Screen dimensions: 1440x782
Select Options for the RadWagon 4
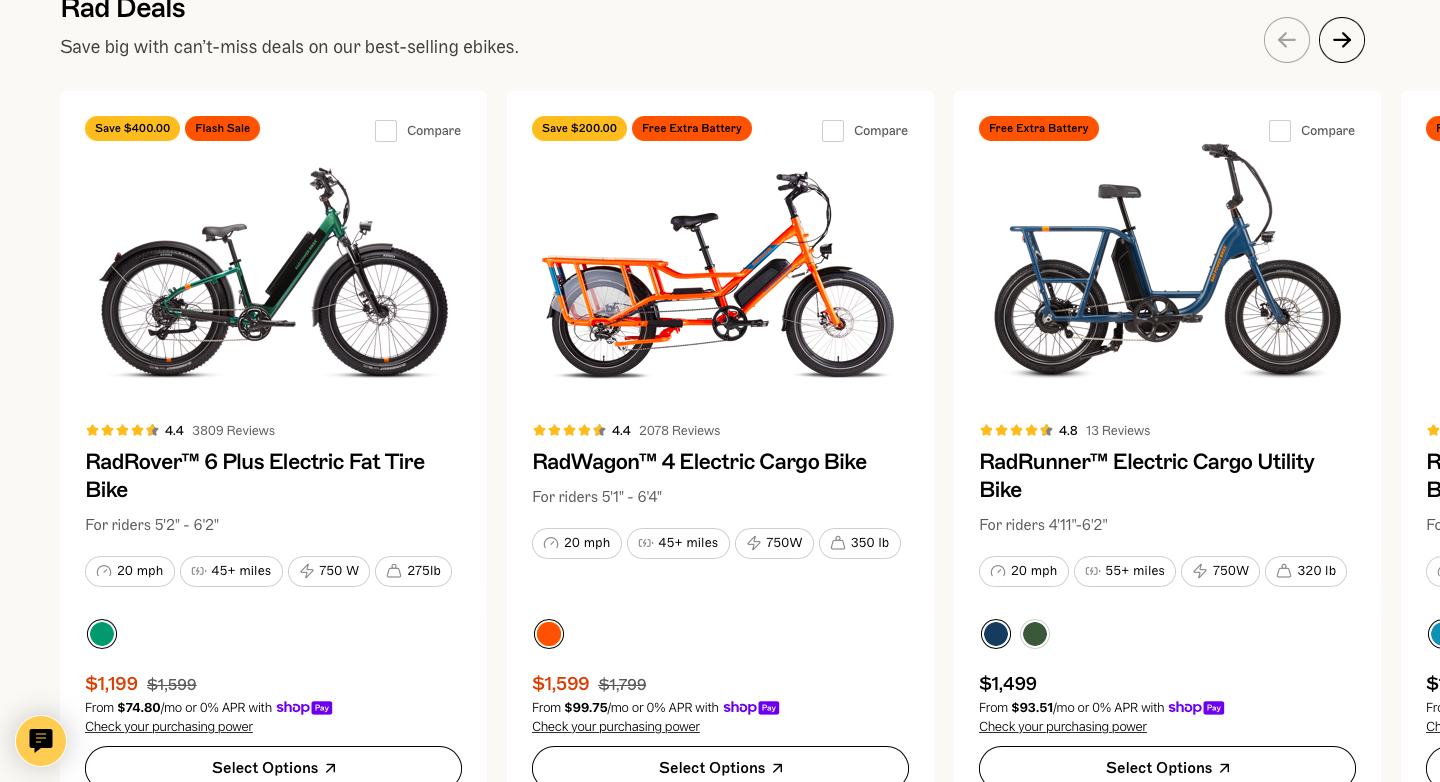click(x=720, y=766)
